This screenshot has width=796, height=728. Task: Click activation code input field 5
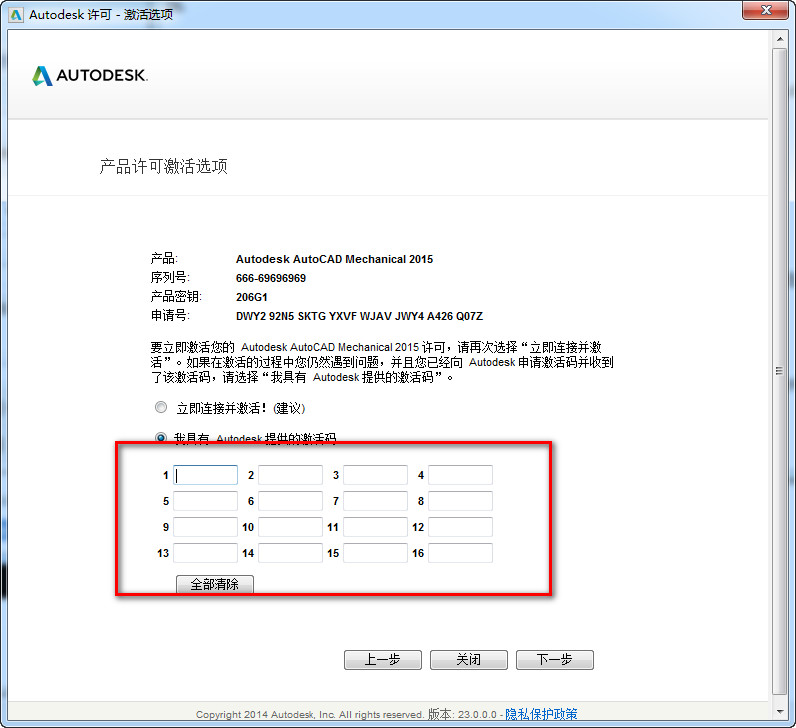(205, 501)
